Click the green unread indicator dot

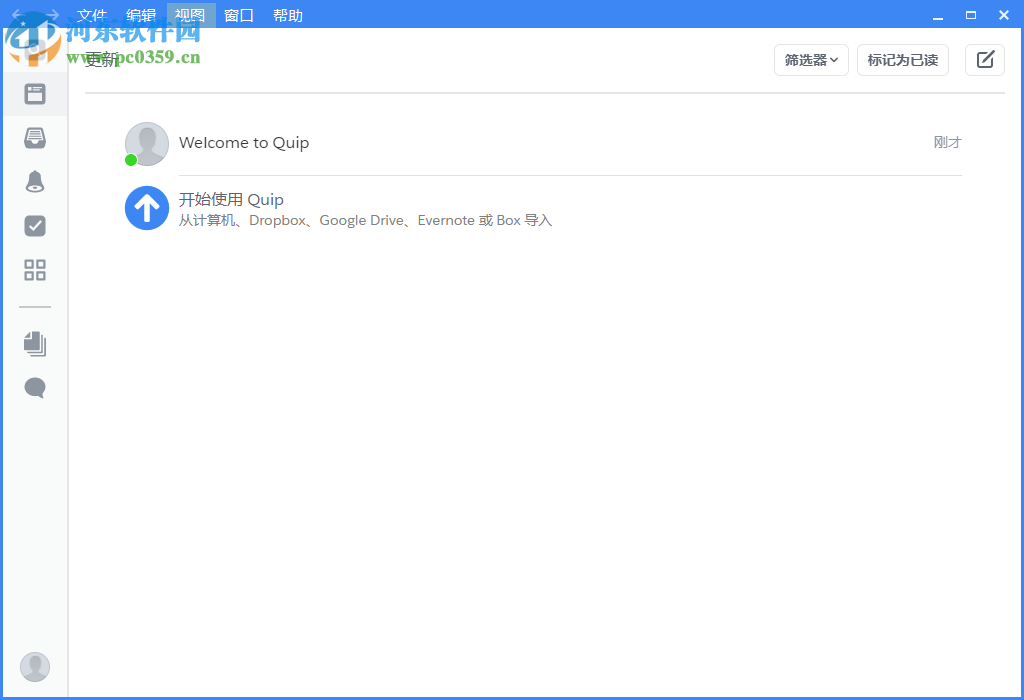(130, 160)
